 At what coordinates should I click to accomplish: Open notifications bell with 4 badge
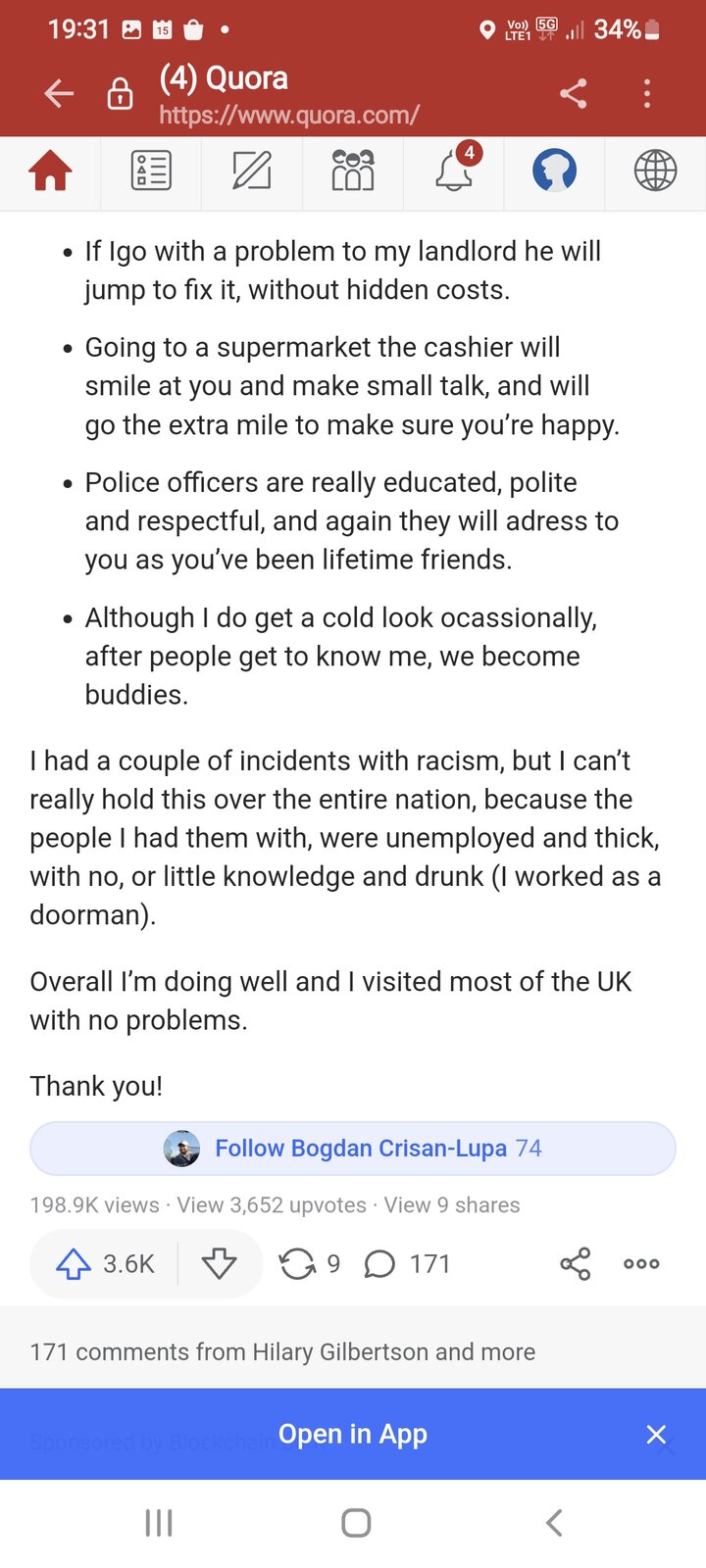tap(454, 171)
